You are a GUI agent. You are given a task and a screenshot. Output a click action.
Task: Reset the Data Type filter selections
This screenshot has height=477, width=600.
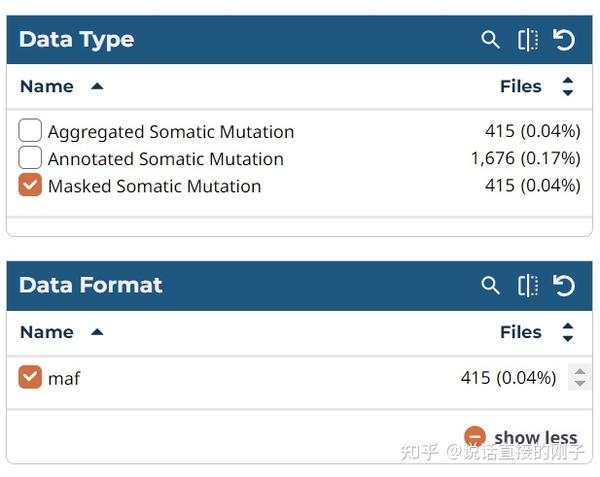coord(564,40)
